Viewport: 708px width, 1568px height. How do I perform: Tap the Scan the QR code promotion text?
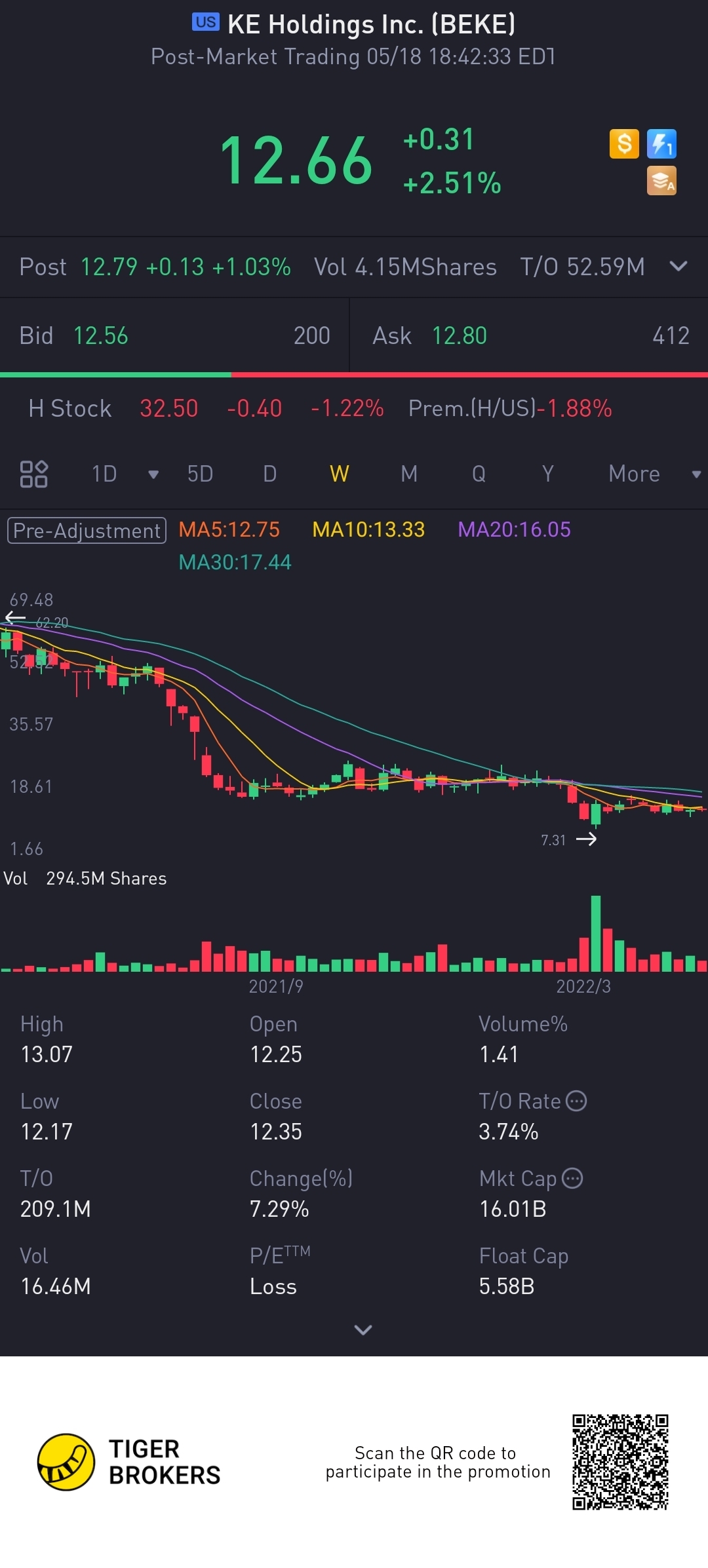[438, 1462]
